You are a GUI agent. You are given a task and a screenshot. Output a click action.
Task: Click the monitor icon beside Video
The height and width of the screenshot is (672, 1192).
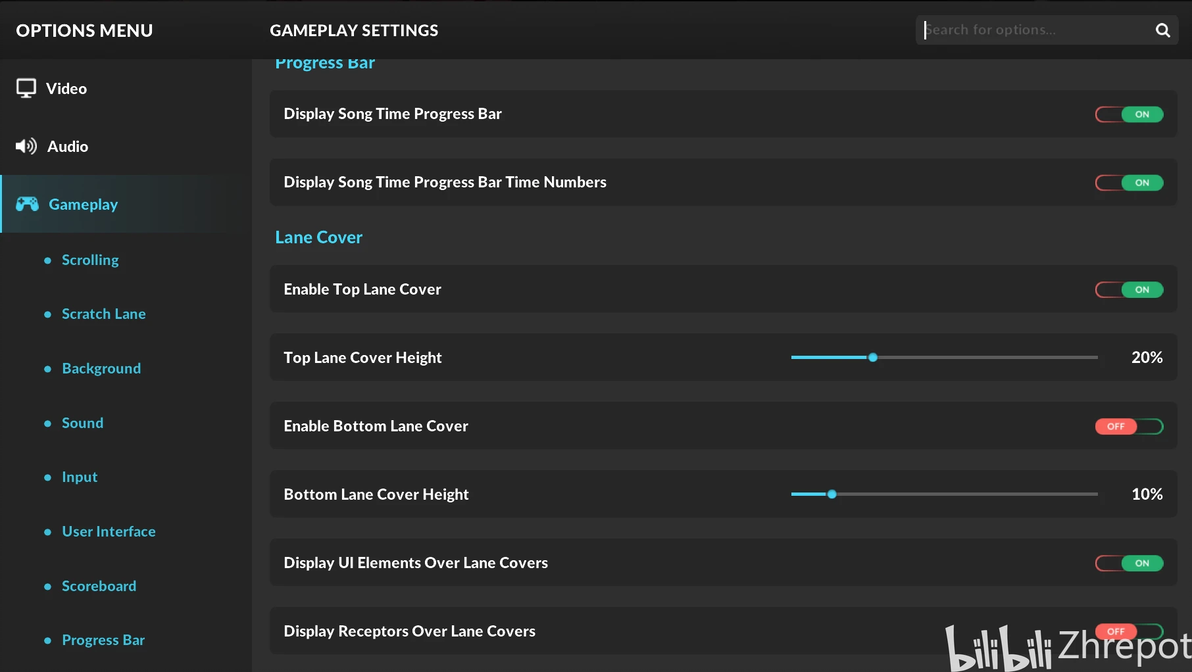26,88
